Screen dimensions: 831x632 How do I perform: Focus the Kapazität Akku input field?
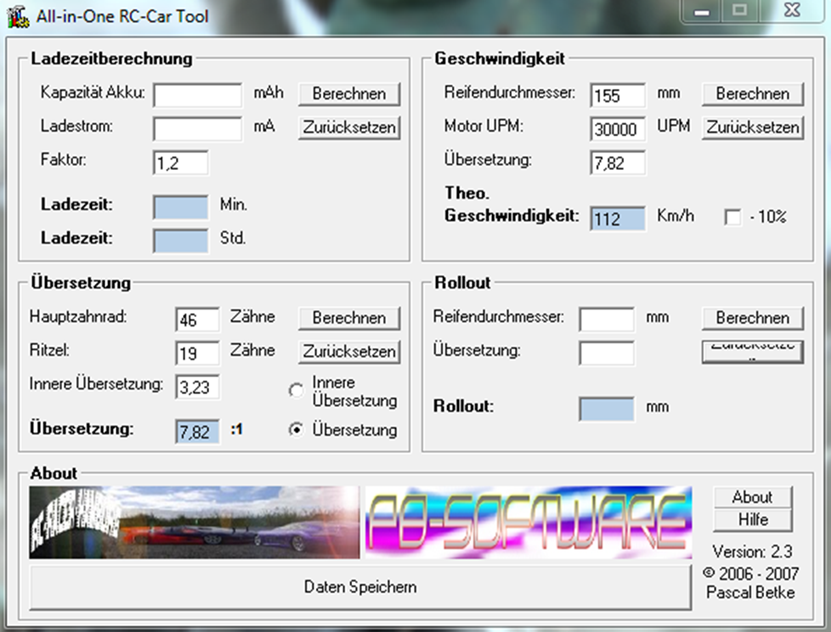tap(198, 95)
